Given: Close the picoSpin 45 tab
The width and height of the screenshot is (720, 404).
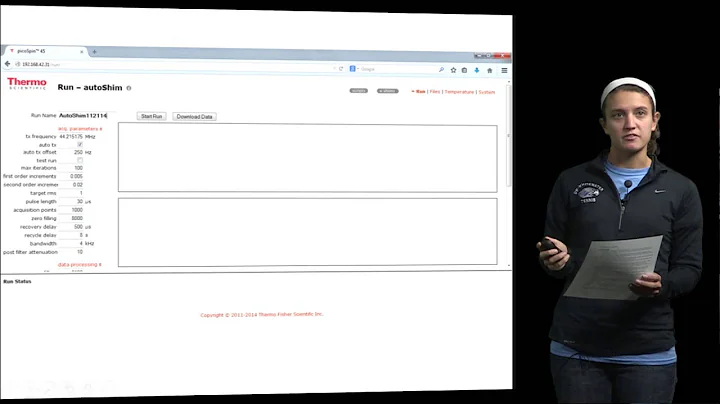Looking at the screenshot, I should tap(82, 52).
